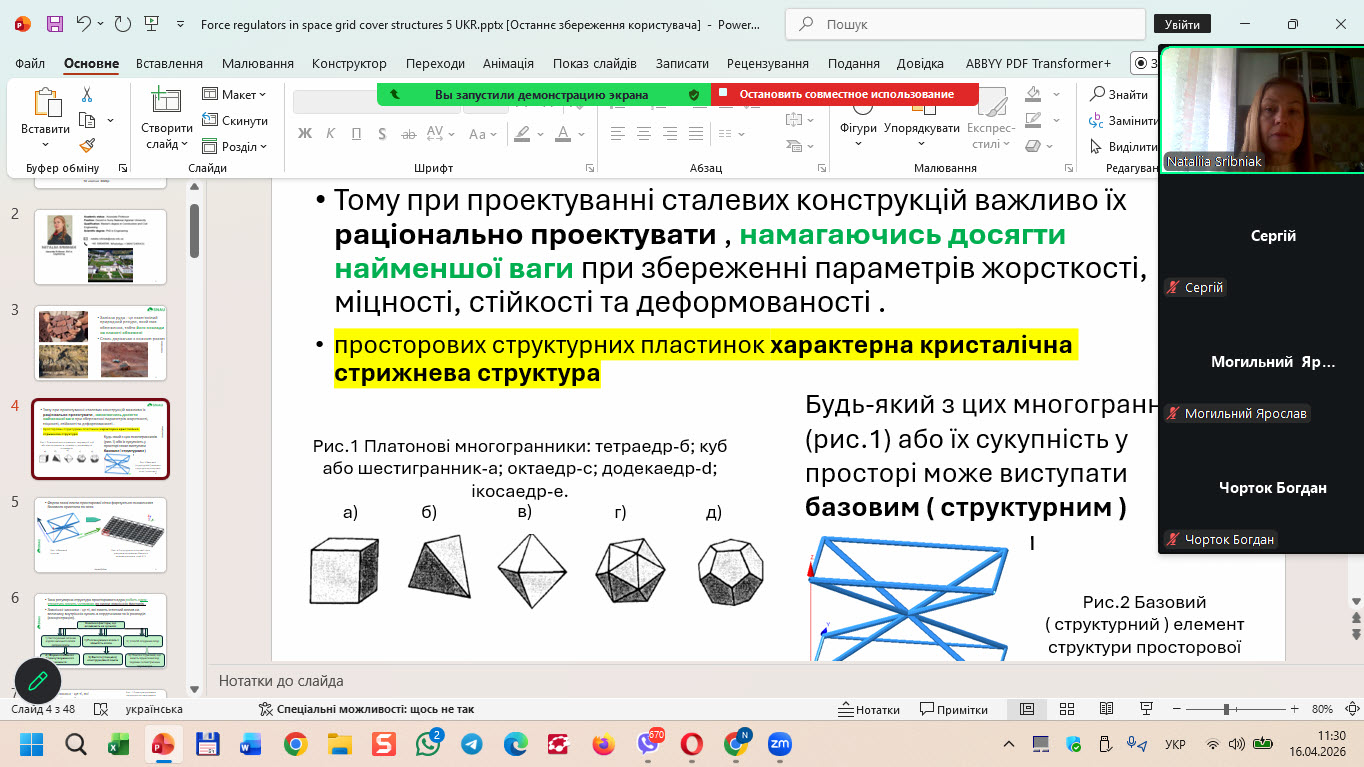Open the Вставлення ribbon tab

click(169, 63)
